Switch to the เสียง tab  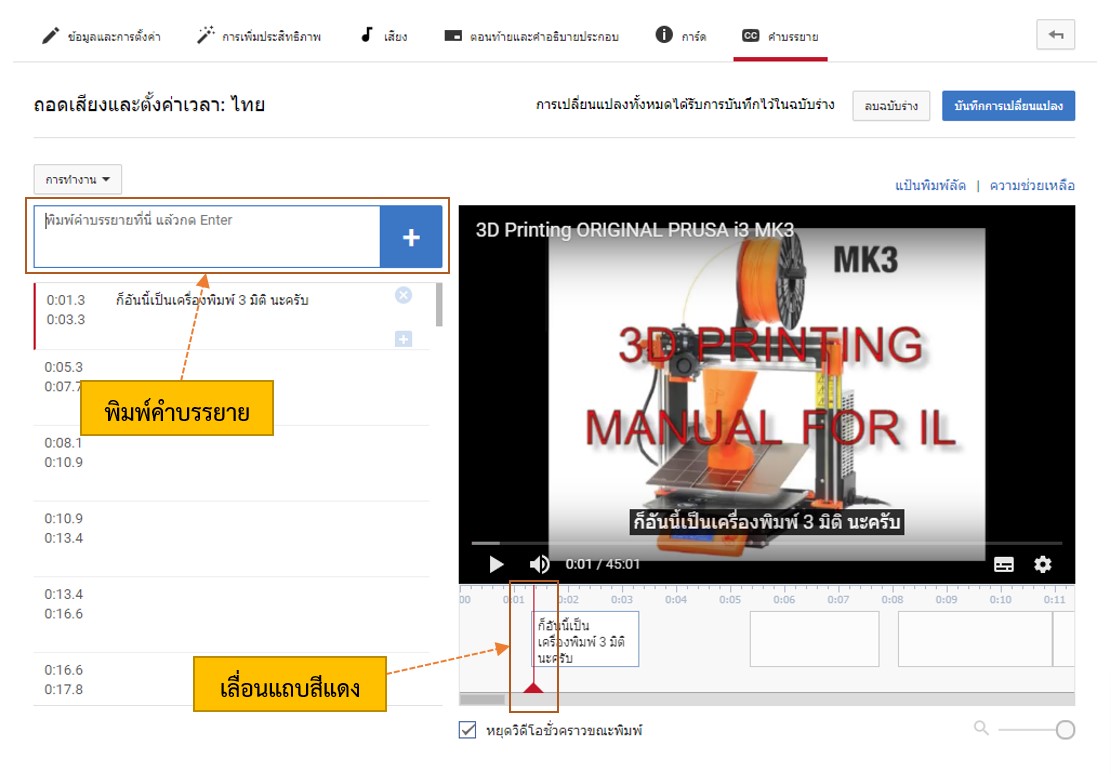[x=383, y=36]
